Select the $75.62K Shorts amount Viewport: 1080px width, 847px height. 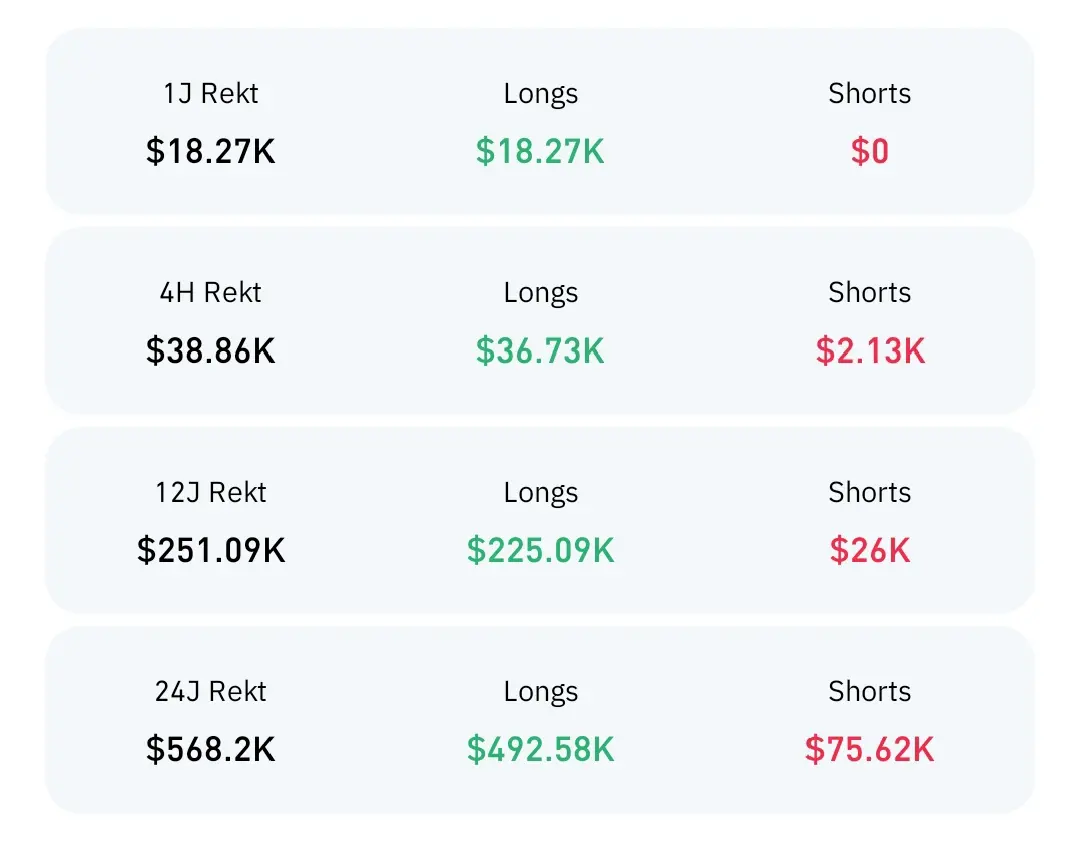point(869,749)
